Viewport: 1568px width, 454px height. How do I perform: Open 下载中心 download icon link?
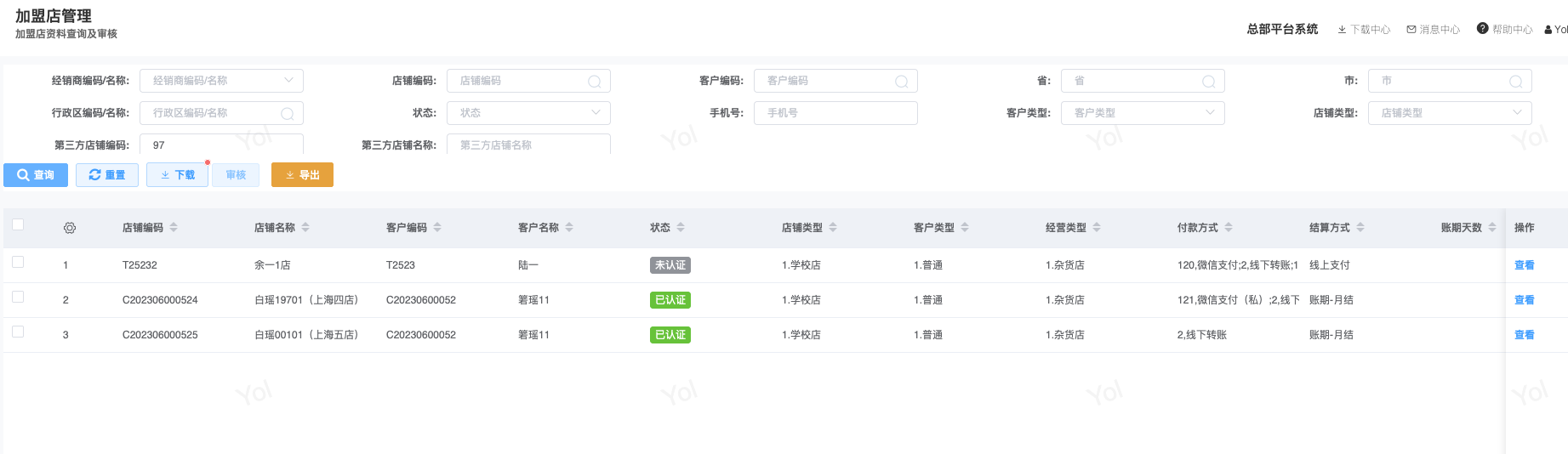[1342, 30]
